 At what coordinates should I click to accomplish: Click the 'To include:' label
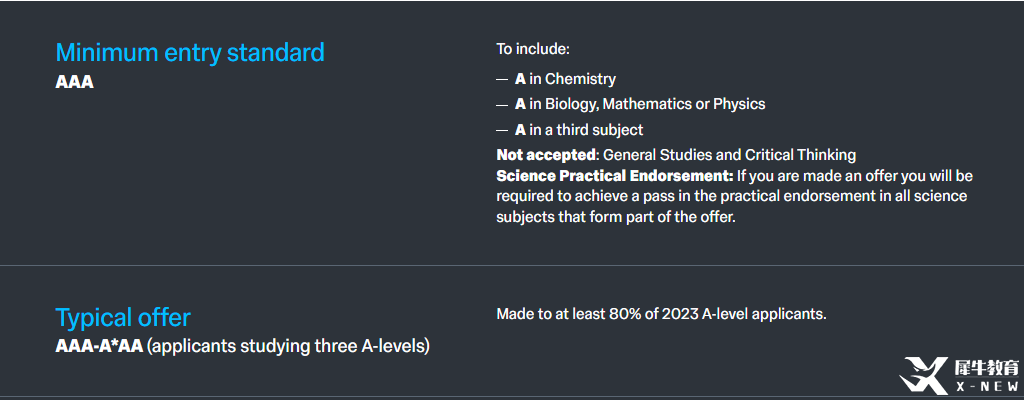534,49
